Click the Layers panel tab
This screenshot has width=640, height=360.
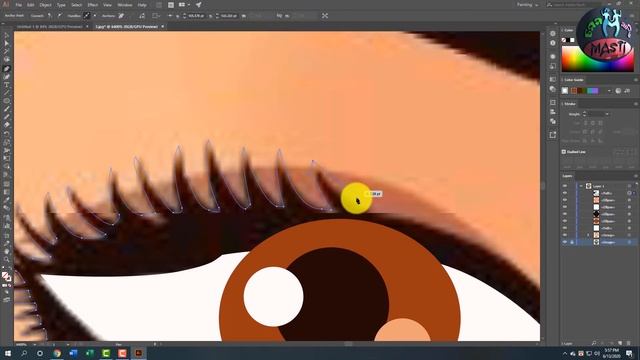point(568,176)
